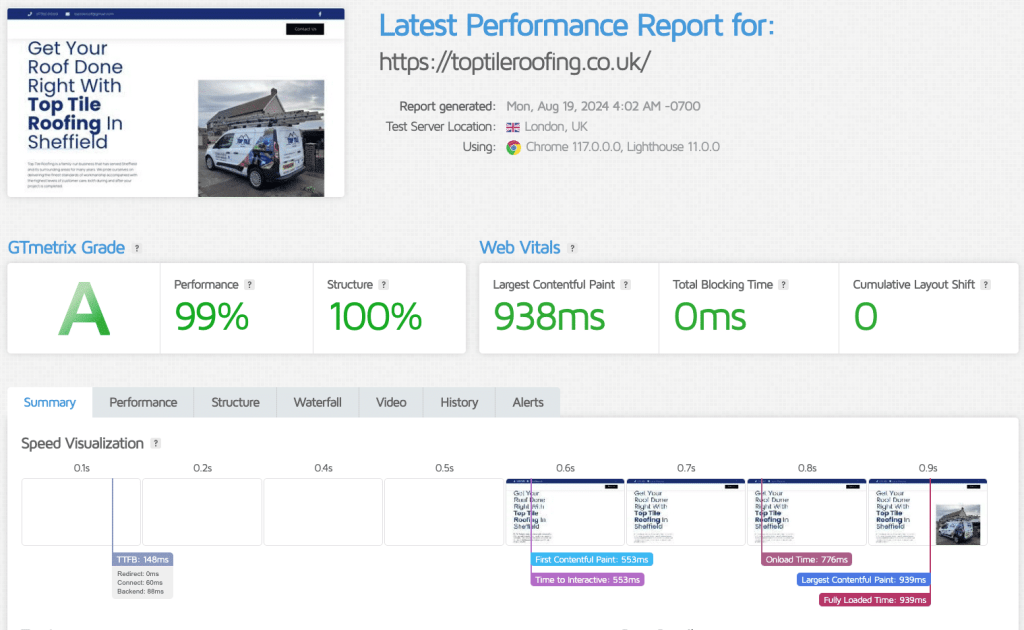Screen dimensions: 1024x630
Task: Click the 99% Performance score
Action: [212, 317]
